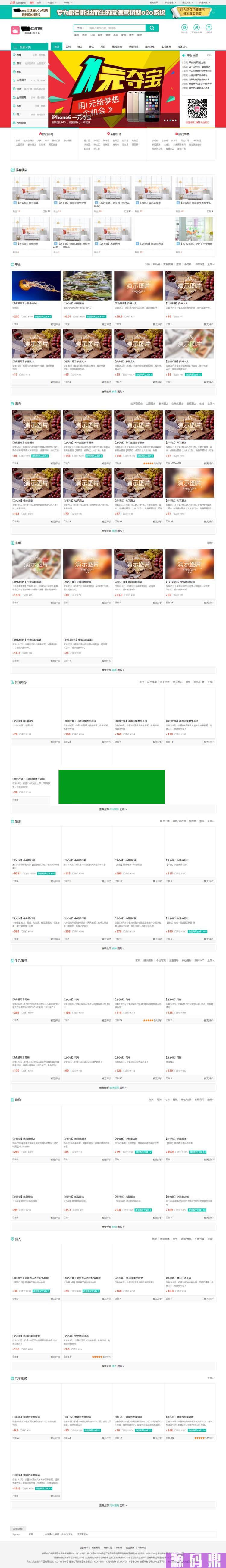
Task: Click the 美食 section heading icon
Action: [x=11, y=265]
